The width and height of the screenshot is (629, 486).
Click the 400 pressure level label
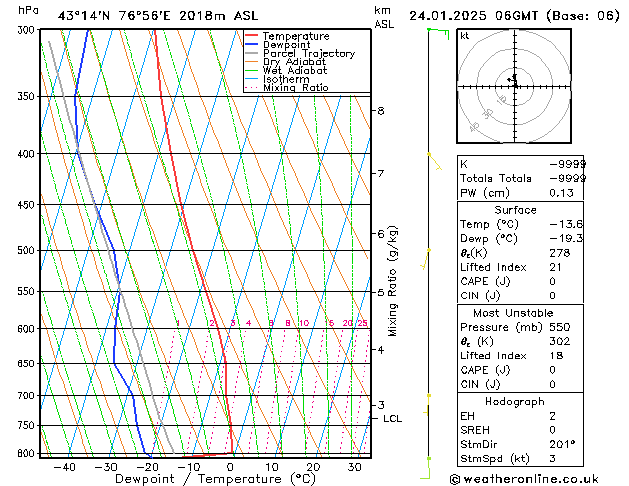pos(28,154)
